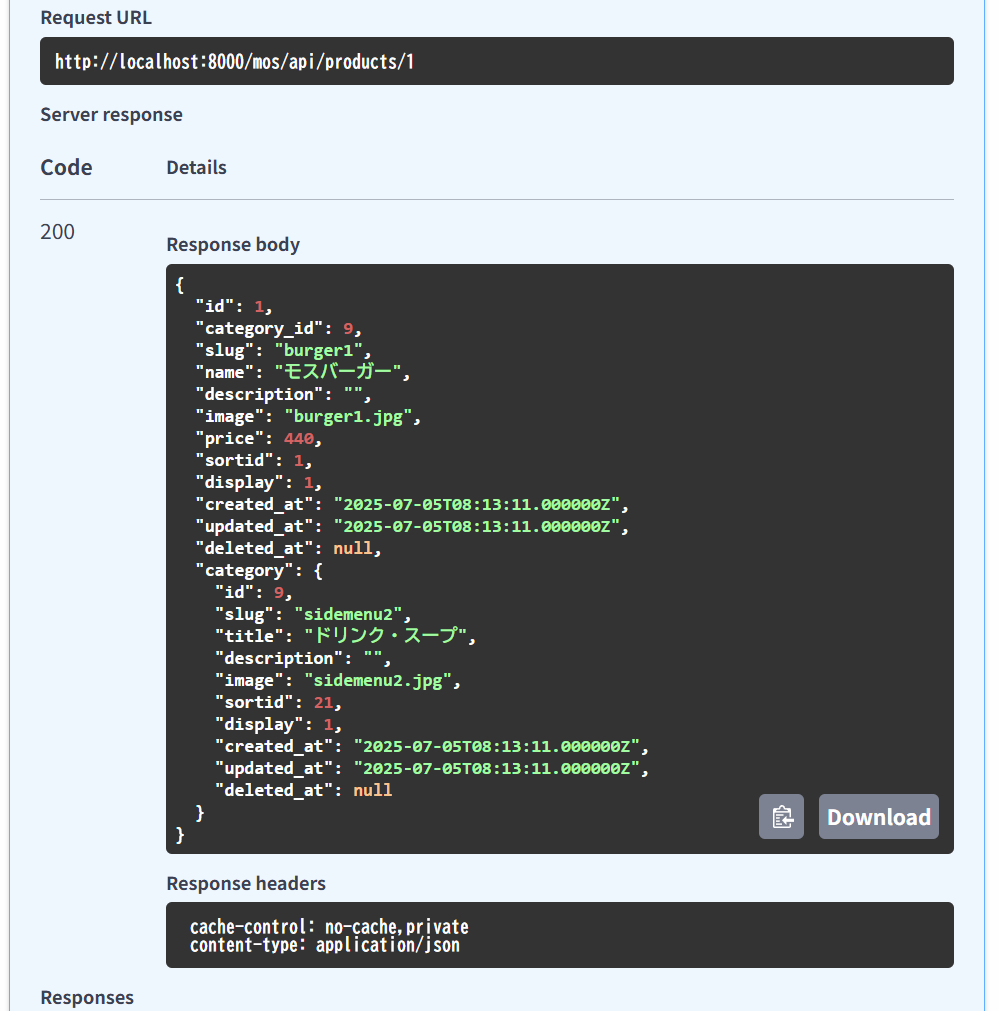
Task: Click the "category_id" key in JSON
Action: point(263,328)
